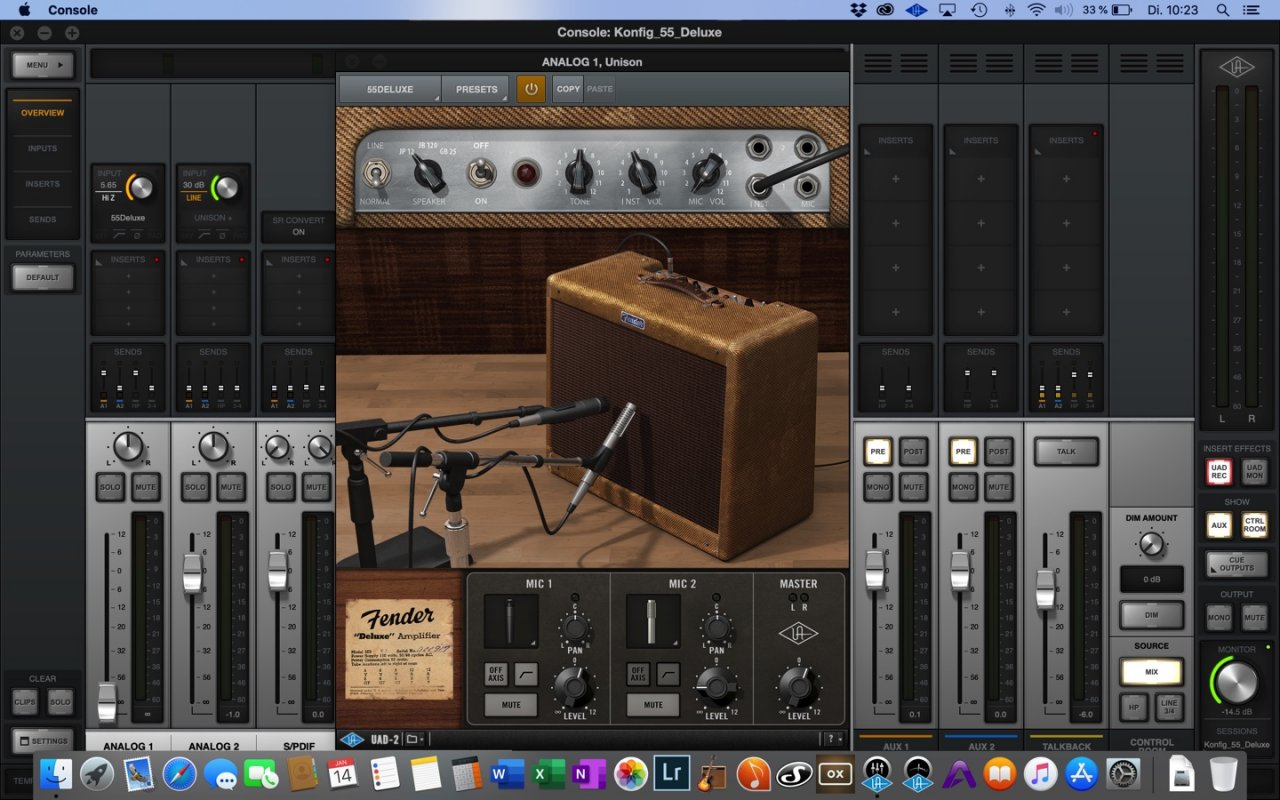Image resolution: width=1280 pixels, height=800 pixels.
Task: Solo the ANALOG 1 channel
Action: click(110, 487)
